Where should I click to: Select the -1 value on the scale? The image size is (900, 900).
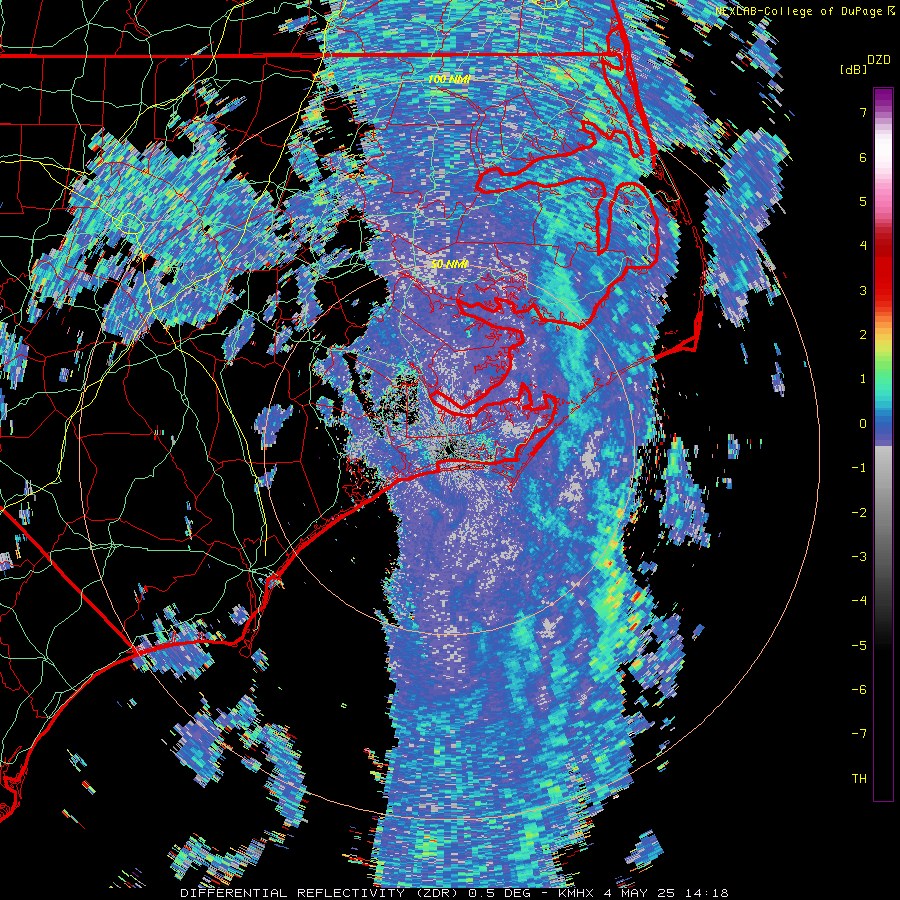859,468
